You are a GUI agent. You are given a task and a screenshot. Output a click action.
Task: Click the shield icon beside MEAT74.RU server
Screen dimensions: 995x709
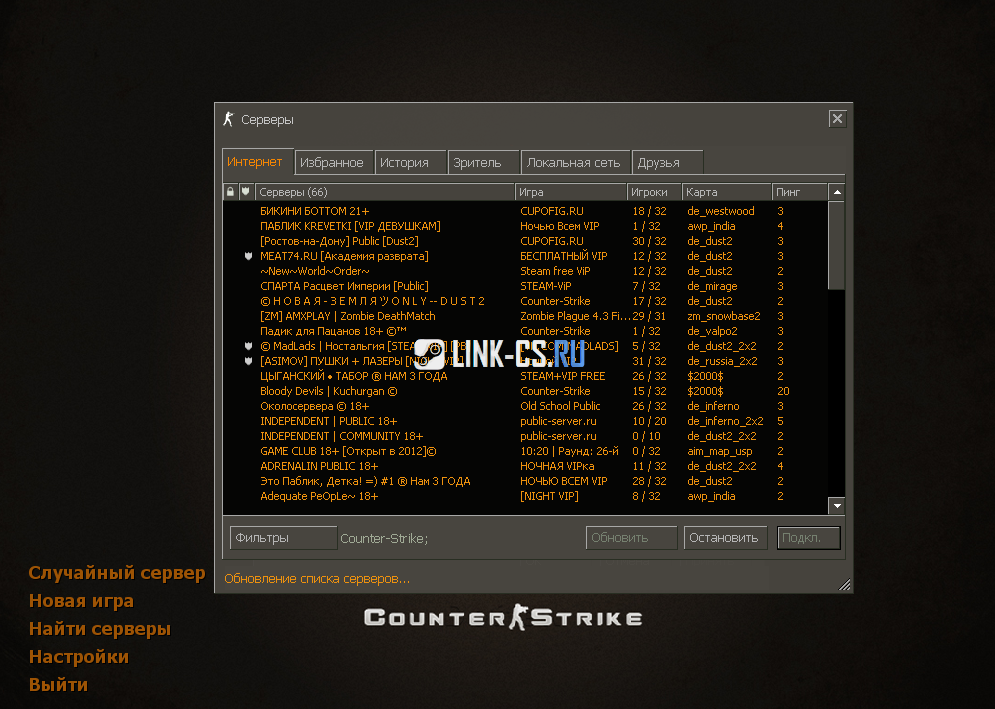(246, 256)
